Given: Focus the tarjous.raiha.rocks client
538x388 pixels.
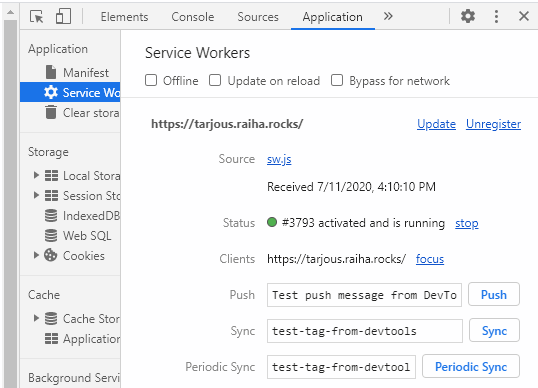Looking at the screenshot, I should (x=430, y=259).
